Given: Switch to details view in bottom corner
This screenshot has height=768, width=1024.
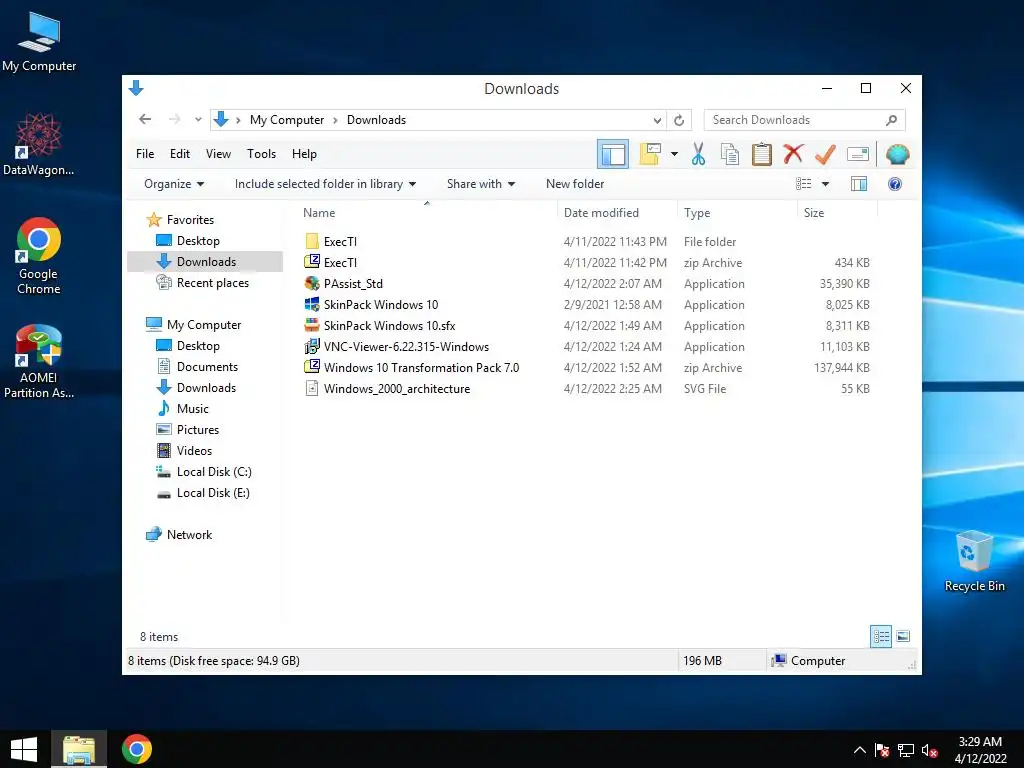Looking at the screenshot, I should (881, 636).
